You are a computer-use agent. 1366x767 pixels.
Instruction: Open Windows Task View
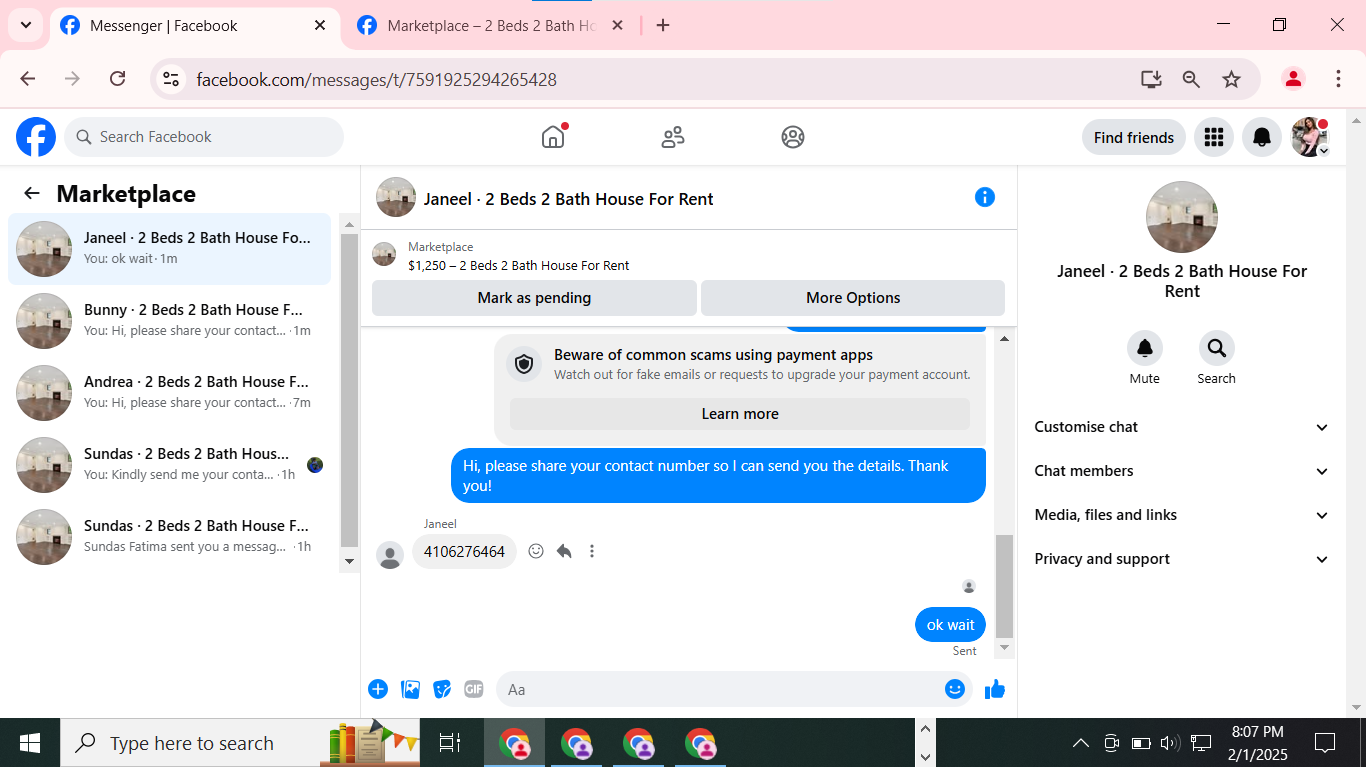[450, 743]
